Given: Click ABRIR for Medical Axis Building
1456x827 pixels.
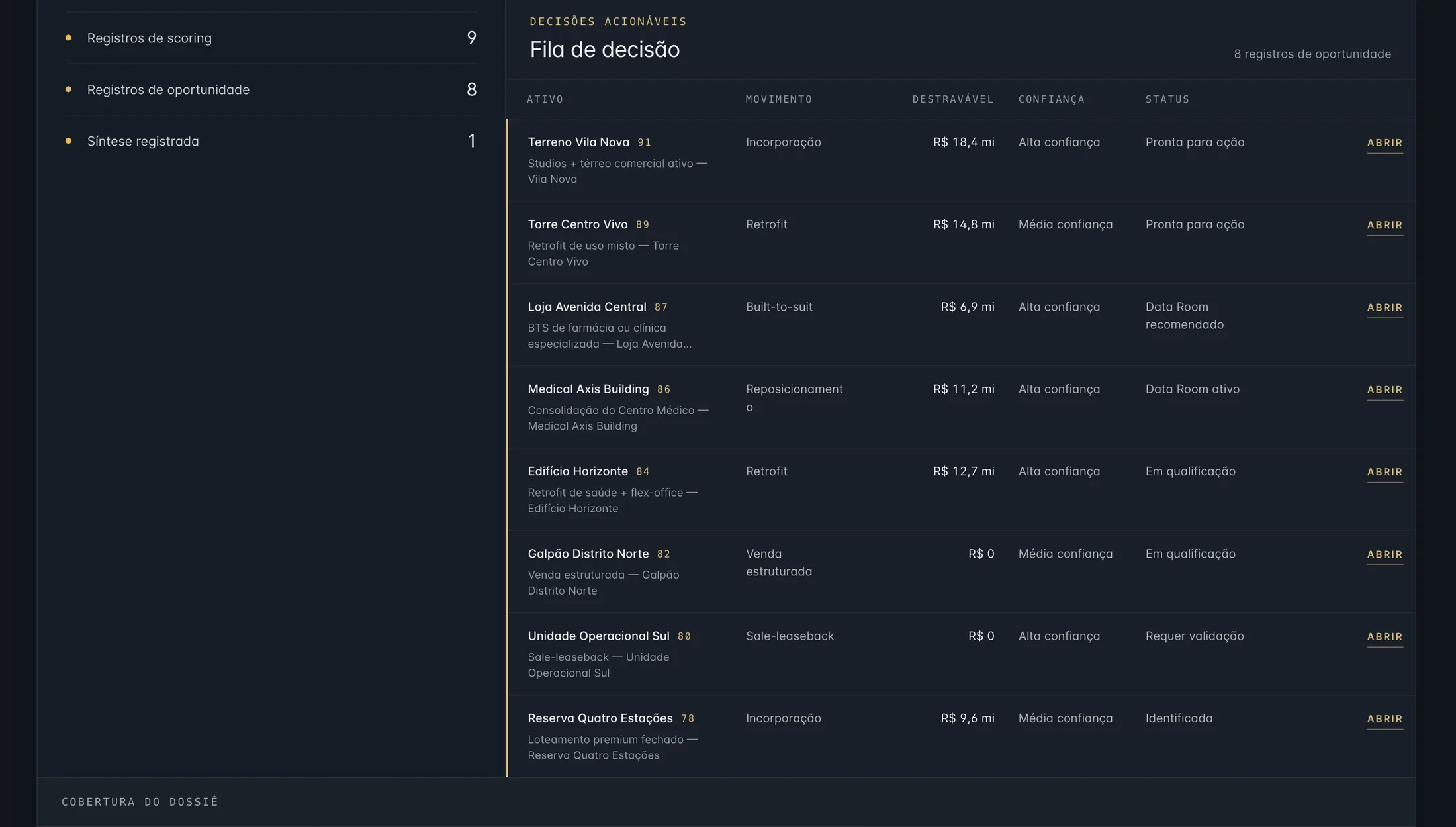Looking at the screenshot, I should 1385,390.
